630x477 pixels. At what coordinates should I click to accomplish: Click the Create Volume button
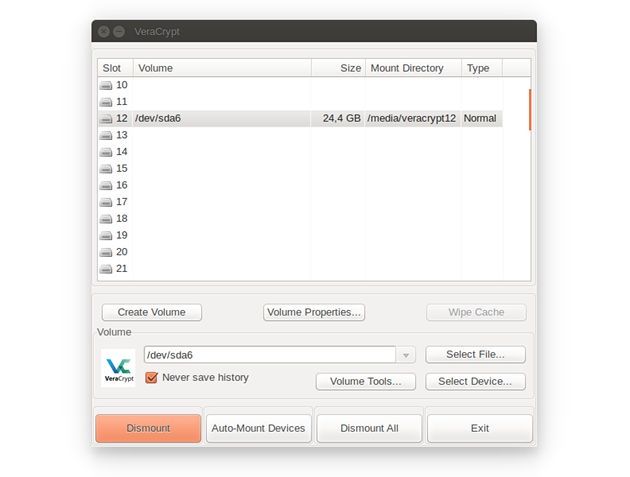[x=152, y=312]
